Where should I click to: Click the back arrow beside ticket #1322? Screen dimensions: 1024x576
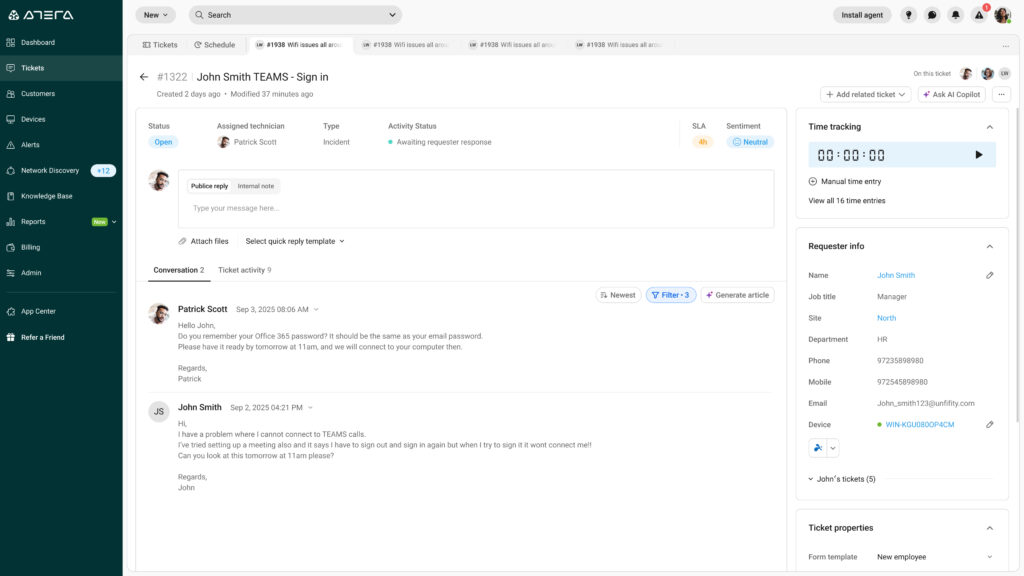(144, 77)
